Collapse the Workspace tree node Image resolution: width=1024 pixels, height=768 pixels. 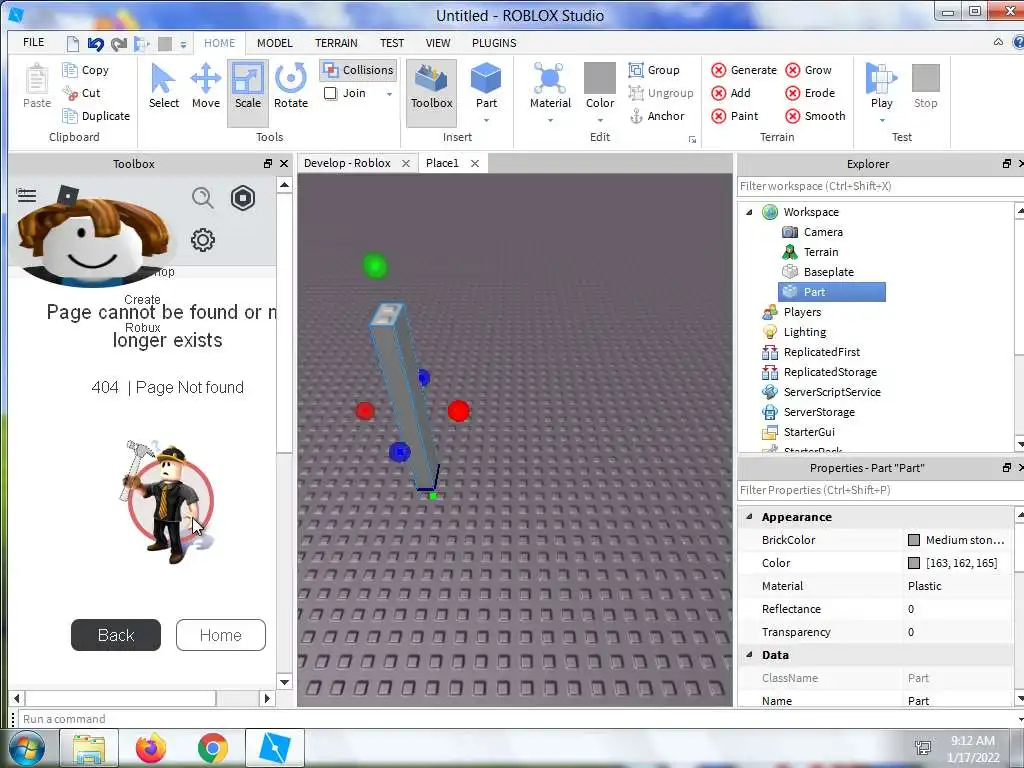pyautogui.click(x=749, y=212)
